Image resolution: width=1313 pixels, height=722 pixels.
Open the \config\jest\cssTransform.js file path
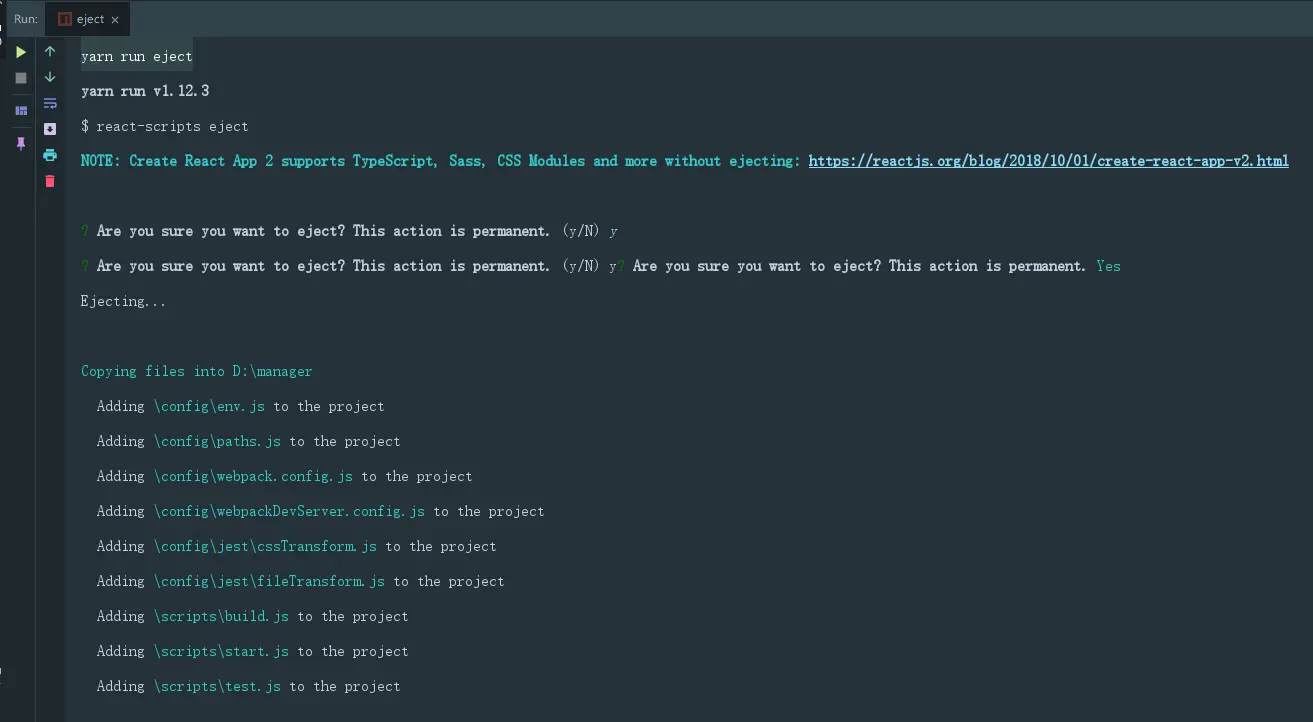click(x=265, y=546)
